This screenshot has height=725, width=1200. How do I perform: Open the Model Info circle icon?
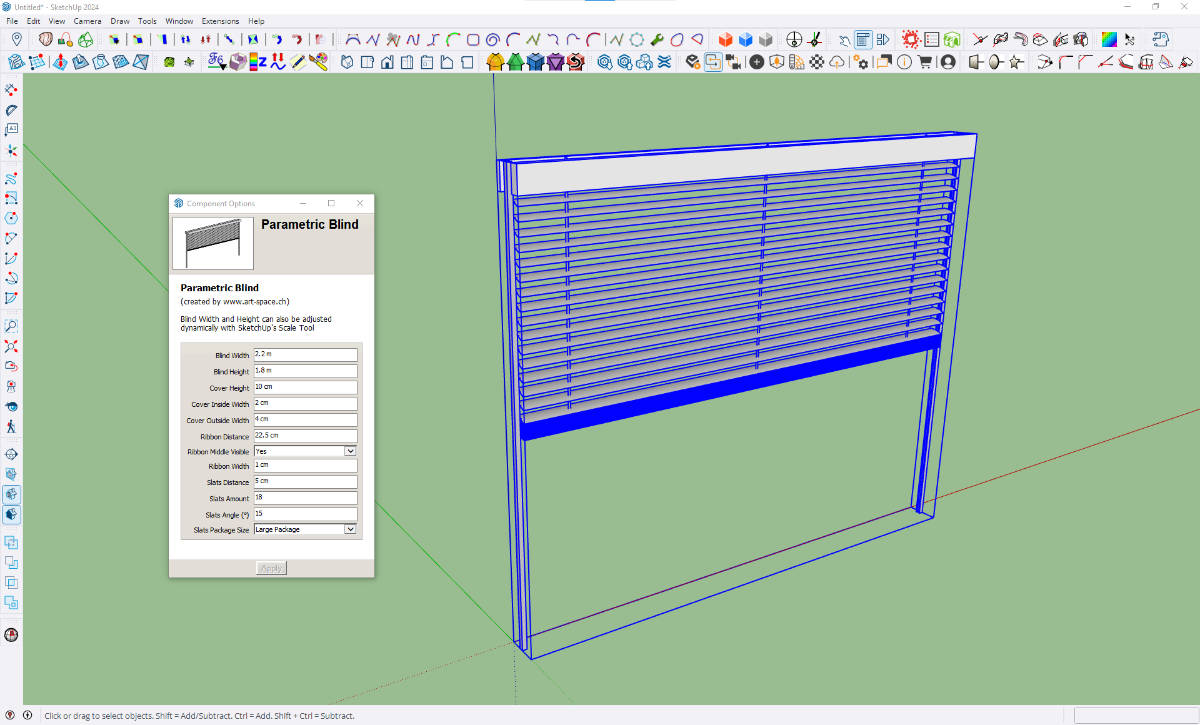tap(904, 62)
